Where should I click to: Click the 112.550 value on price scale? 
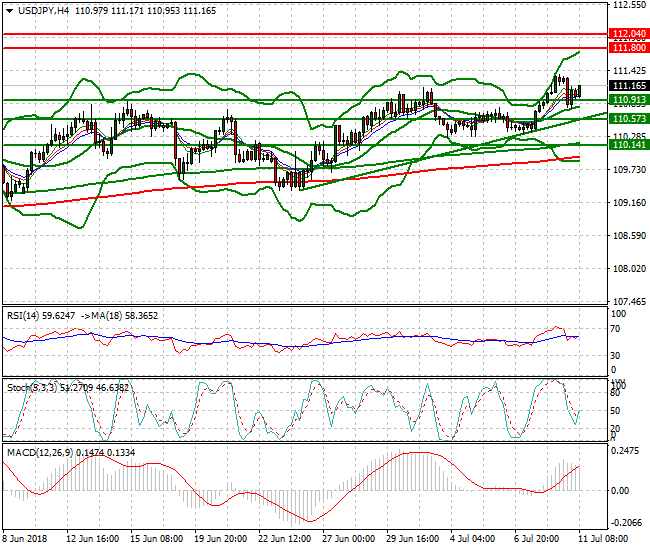pyautogui.click(x=628, y=5)
